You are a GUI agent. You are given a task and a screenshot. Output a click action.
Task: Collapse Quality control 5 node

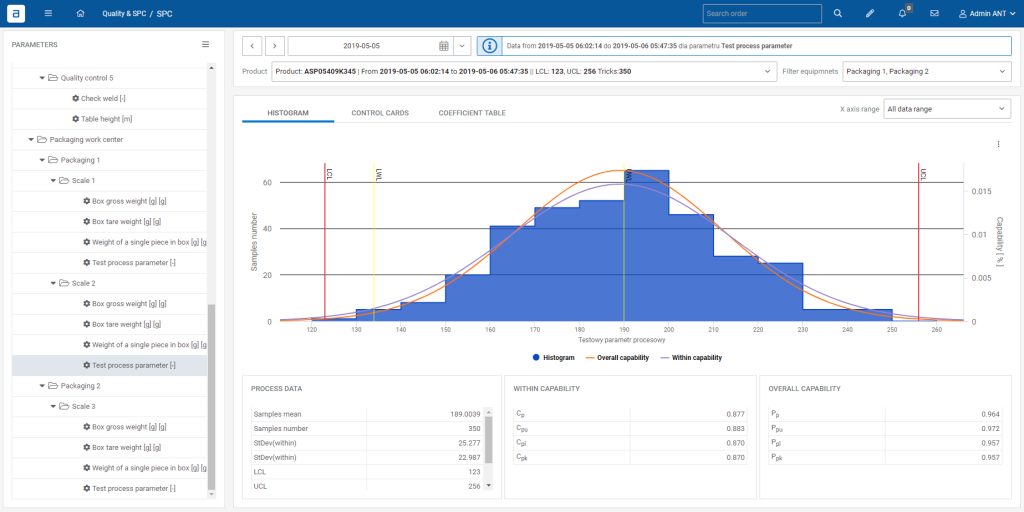tap(42, 78)
